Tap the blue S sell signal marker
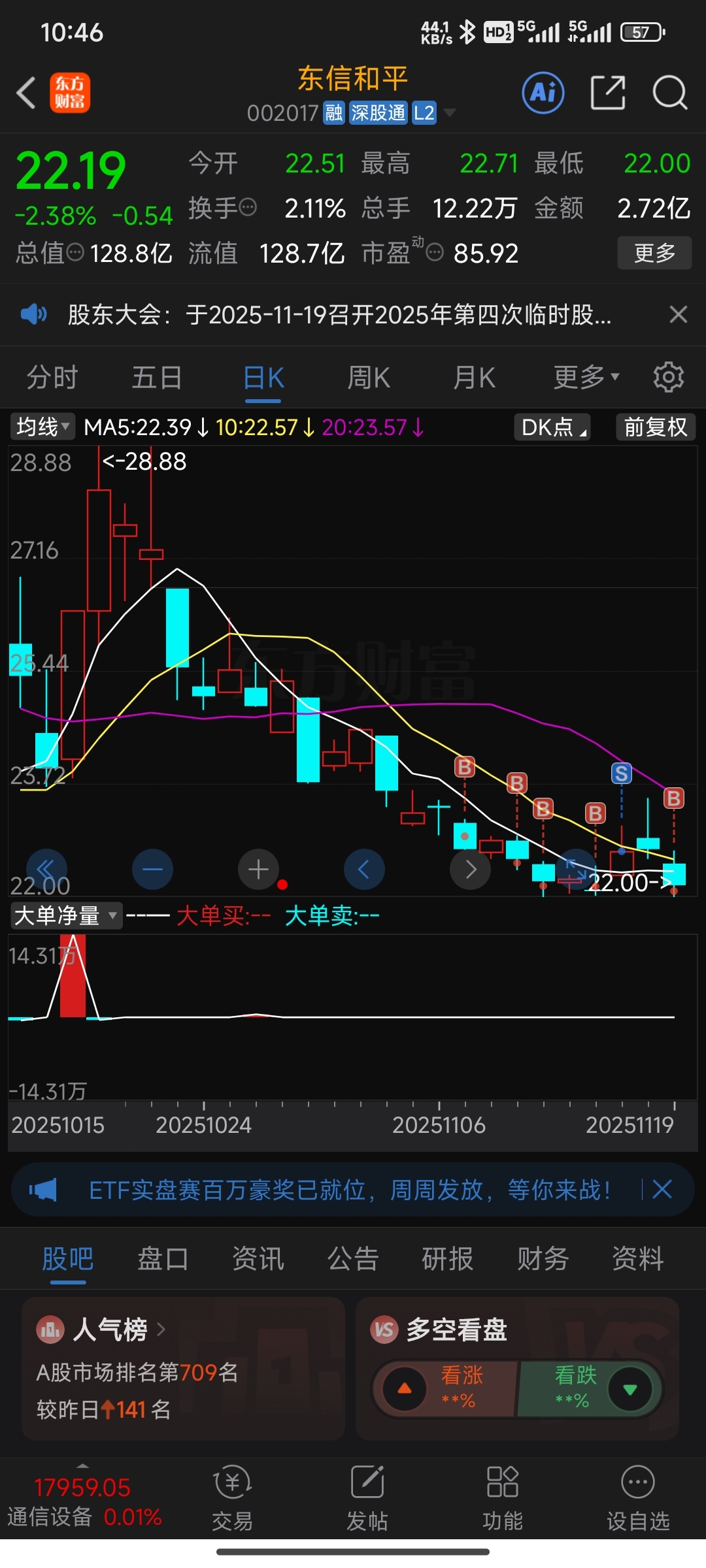 pos(621,774)
